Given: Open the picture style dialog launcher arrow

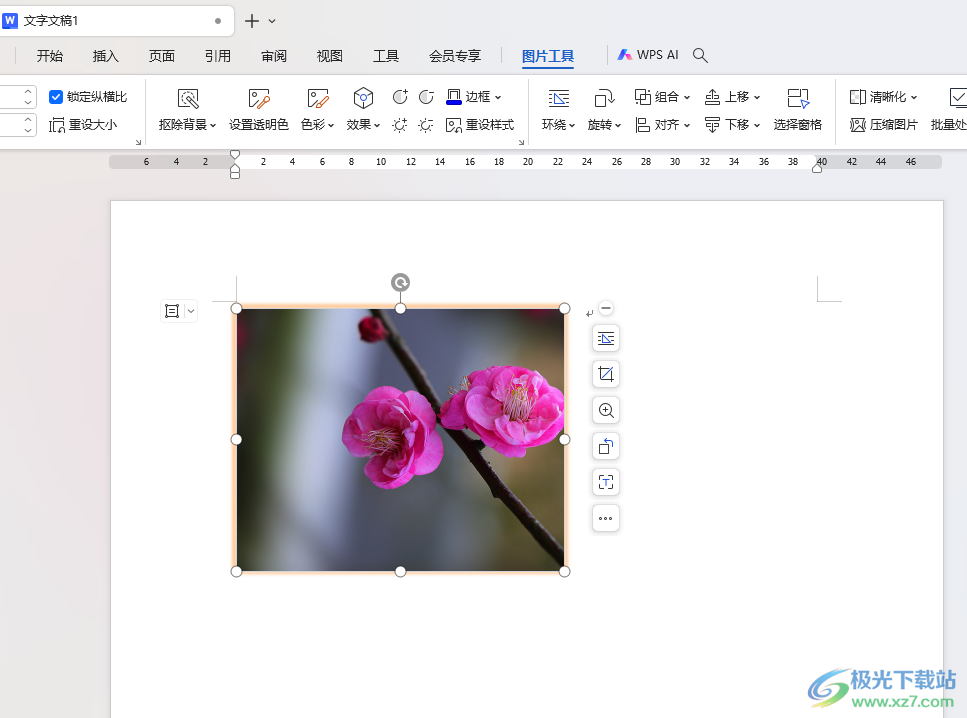Looking at the screenshot, I should pyautogui.click(x=521, y=142).
